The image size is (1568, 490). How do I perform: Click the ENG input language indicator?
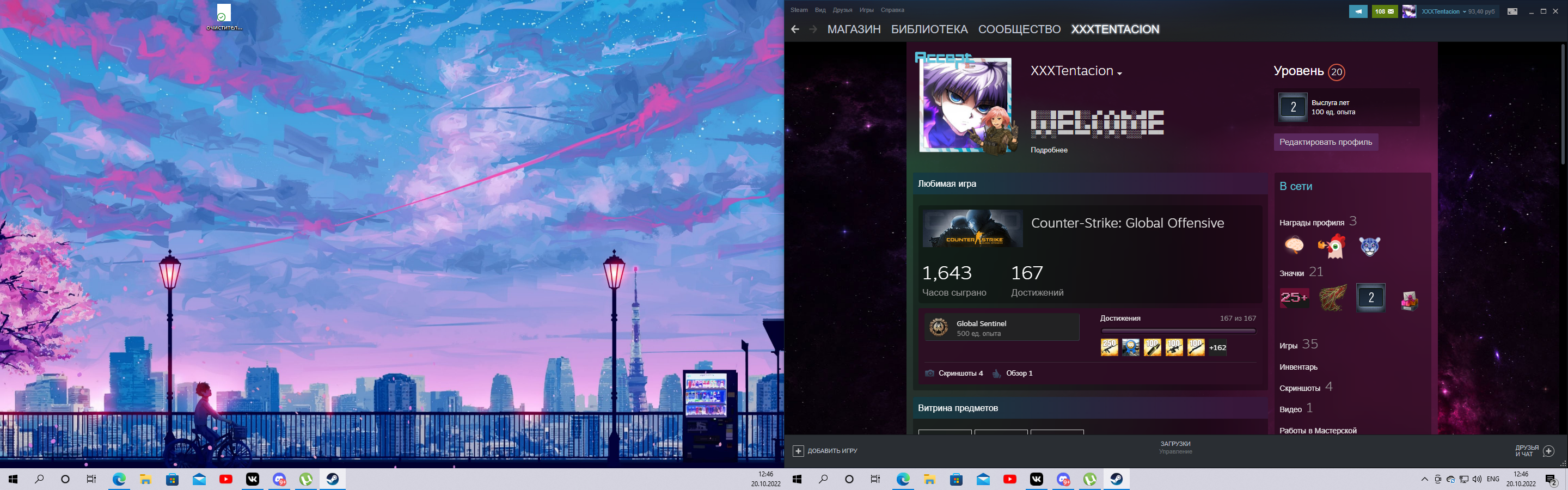pyautogui.click(x=1493, y=480)
